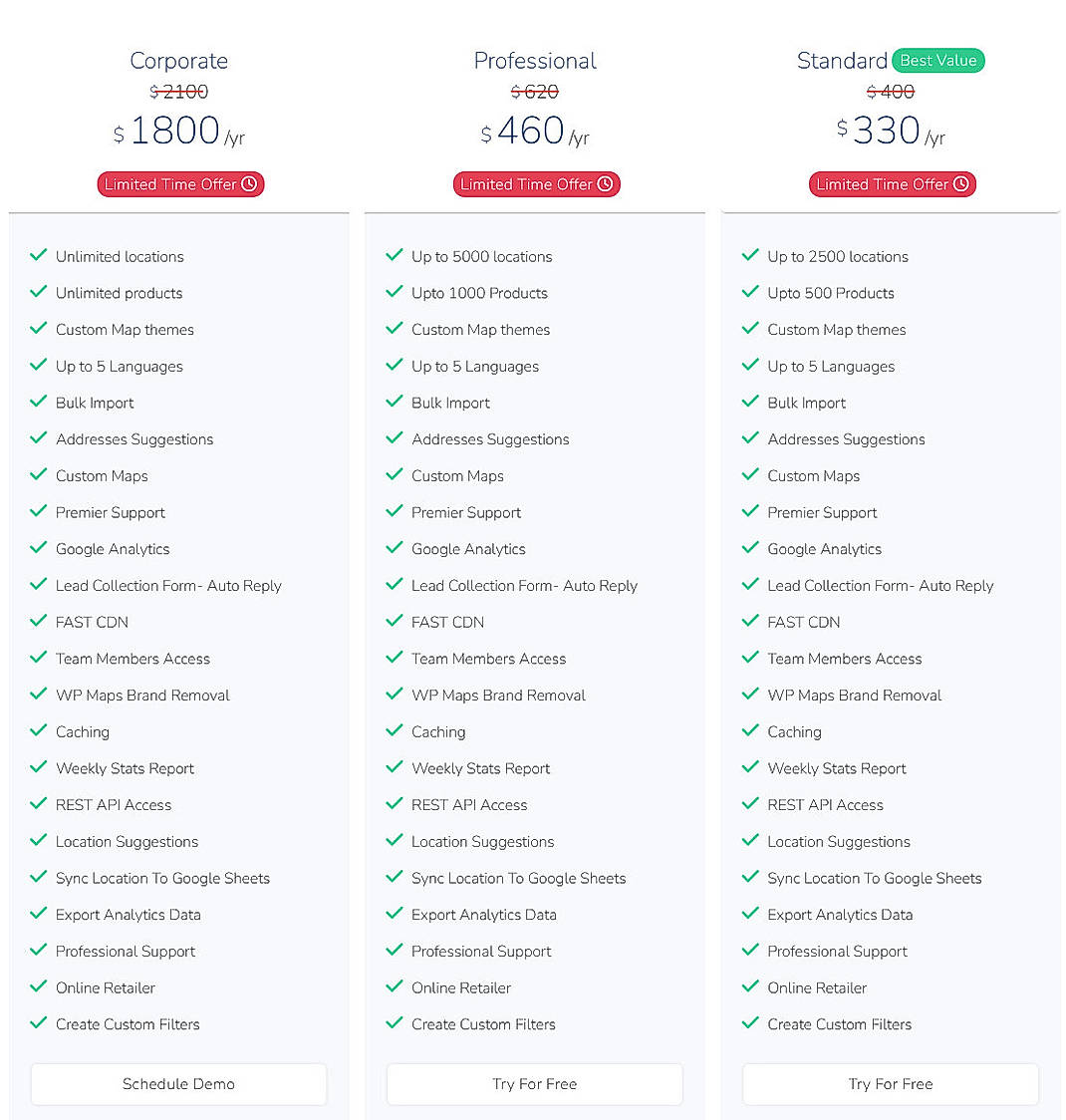Image resolution: width=1066 pixels, height=1120 pixels.
Task: Select the clock icon in Standard's offer badge
Action: pos(961,183)
